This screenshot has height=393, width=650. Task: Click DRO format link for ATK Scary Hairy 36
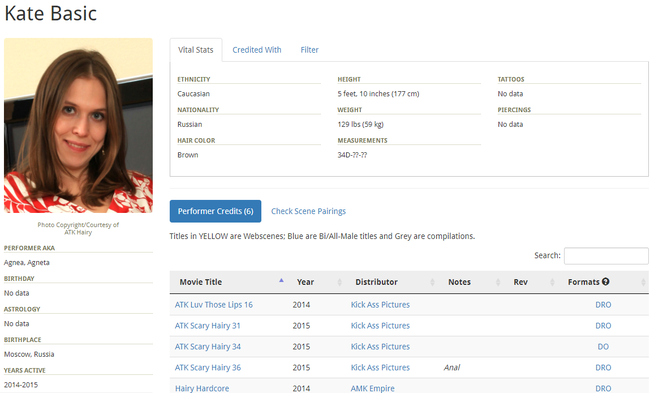click(x=603, y=367)
